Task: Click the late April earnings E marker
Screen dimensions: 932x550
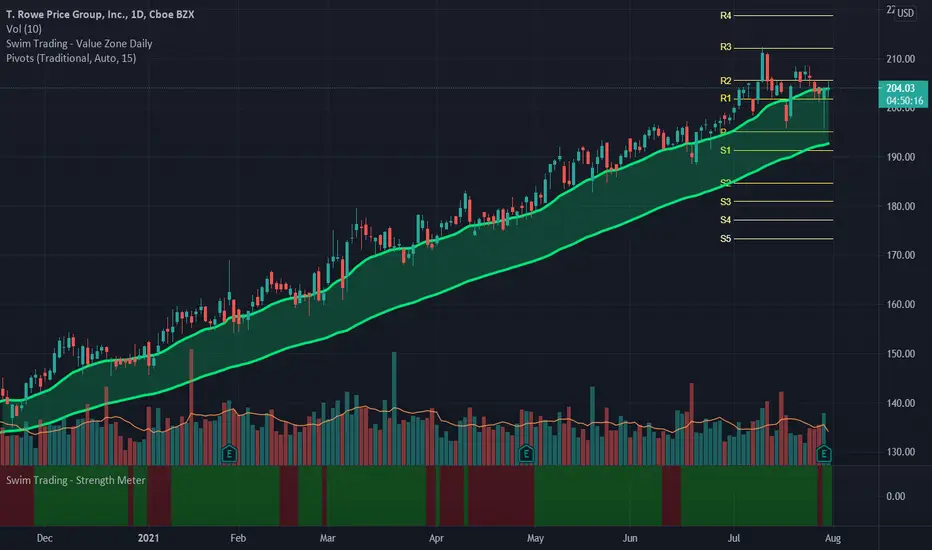Action: pyautogui.click(x=525, y=454)
